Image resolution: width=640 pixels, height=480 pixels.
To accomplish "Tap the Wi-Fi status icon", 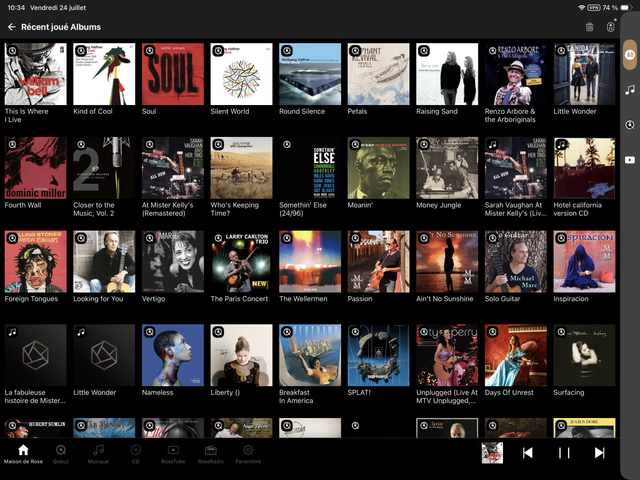I will point(582,8).
